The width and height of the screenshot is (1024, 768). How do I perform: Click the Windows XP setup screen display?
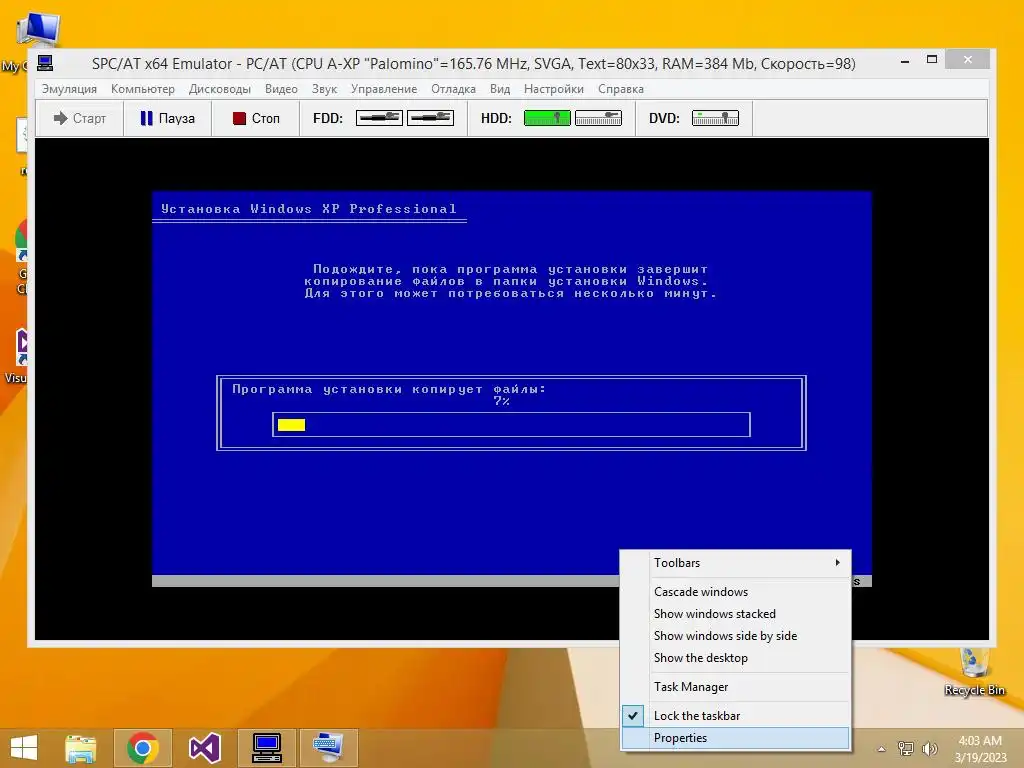(x=512, y=389)
